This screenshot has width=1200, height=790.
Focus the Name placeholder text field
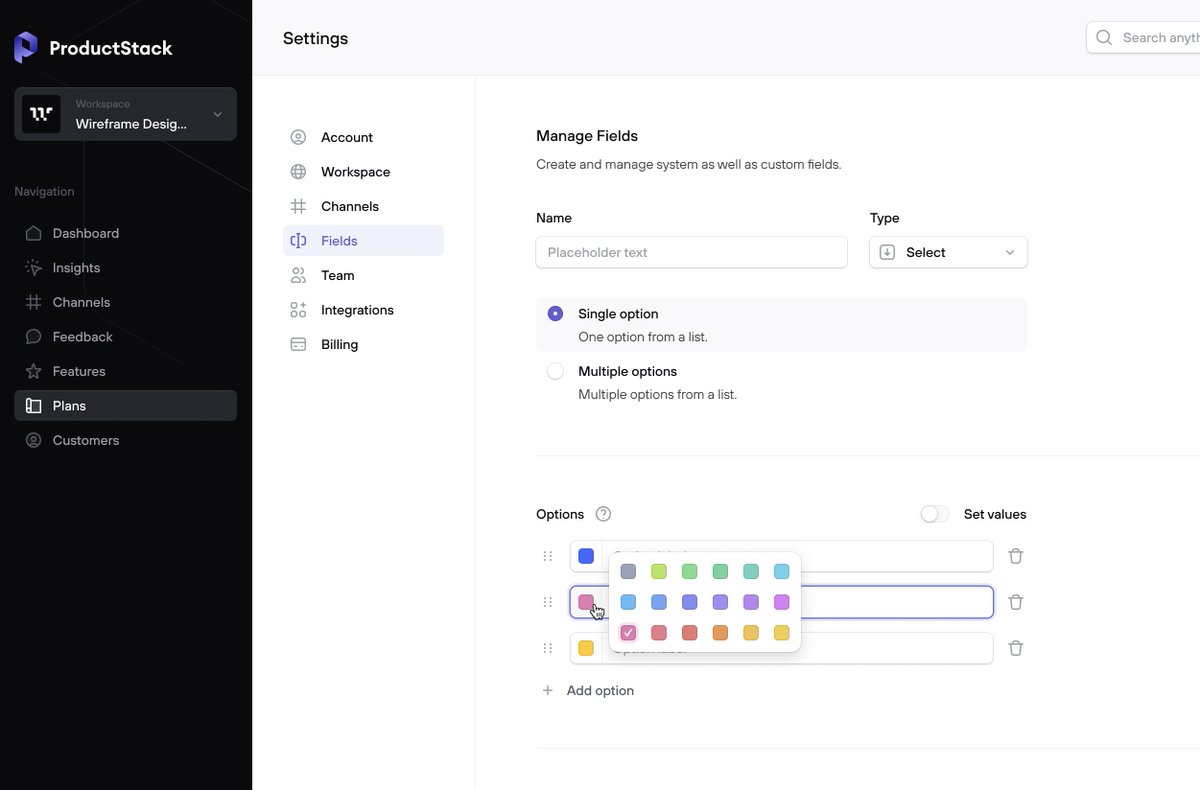692,252
